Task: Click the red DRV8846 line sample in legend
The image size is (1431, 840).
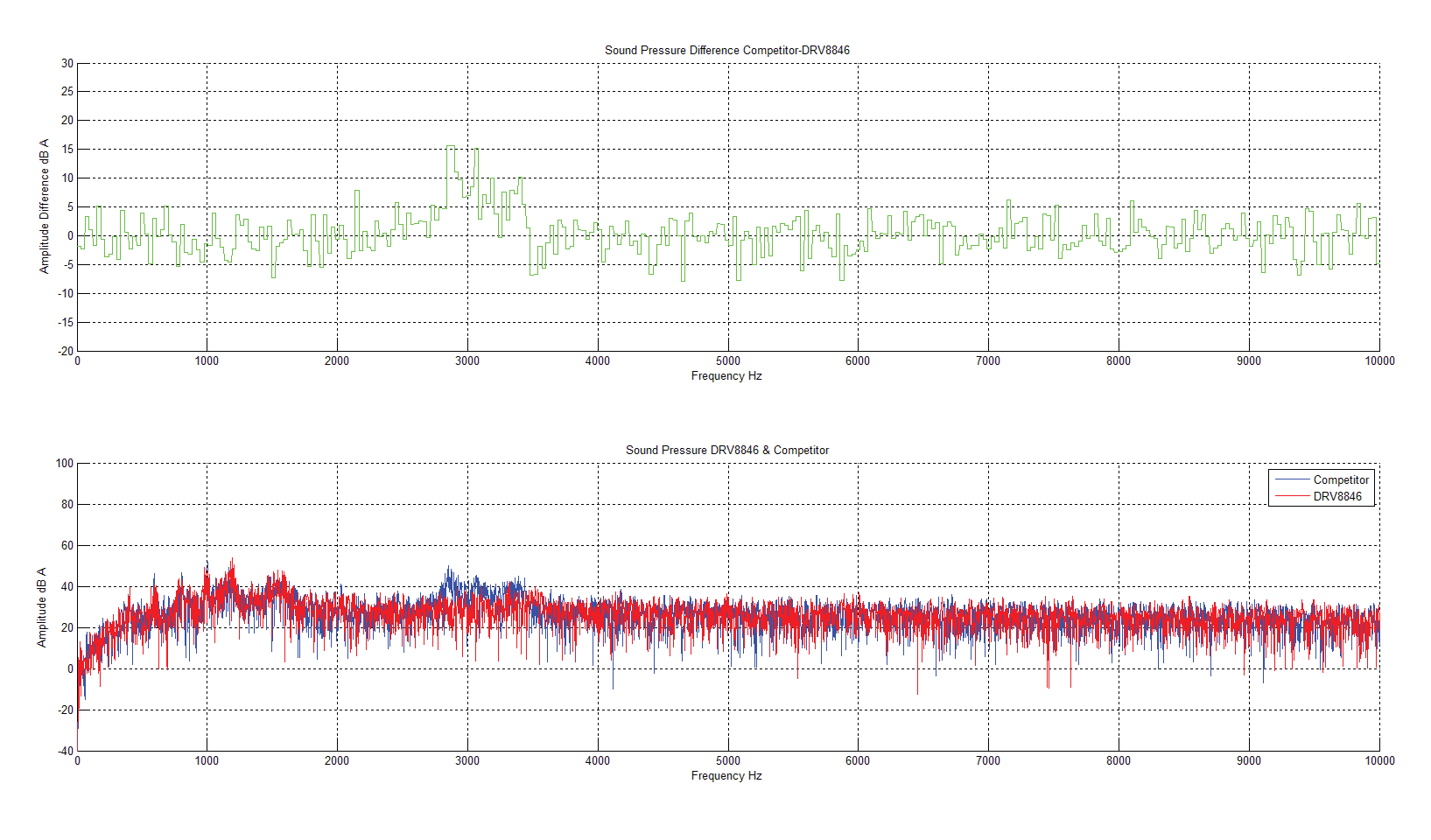Action: (x=1292, y=496)
